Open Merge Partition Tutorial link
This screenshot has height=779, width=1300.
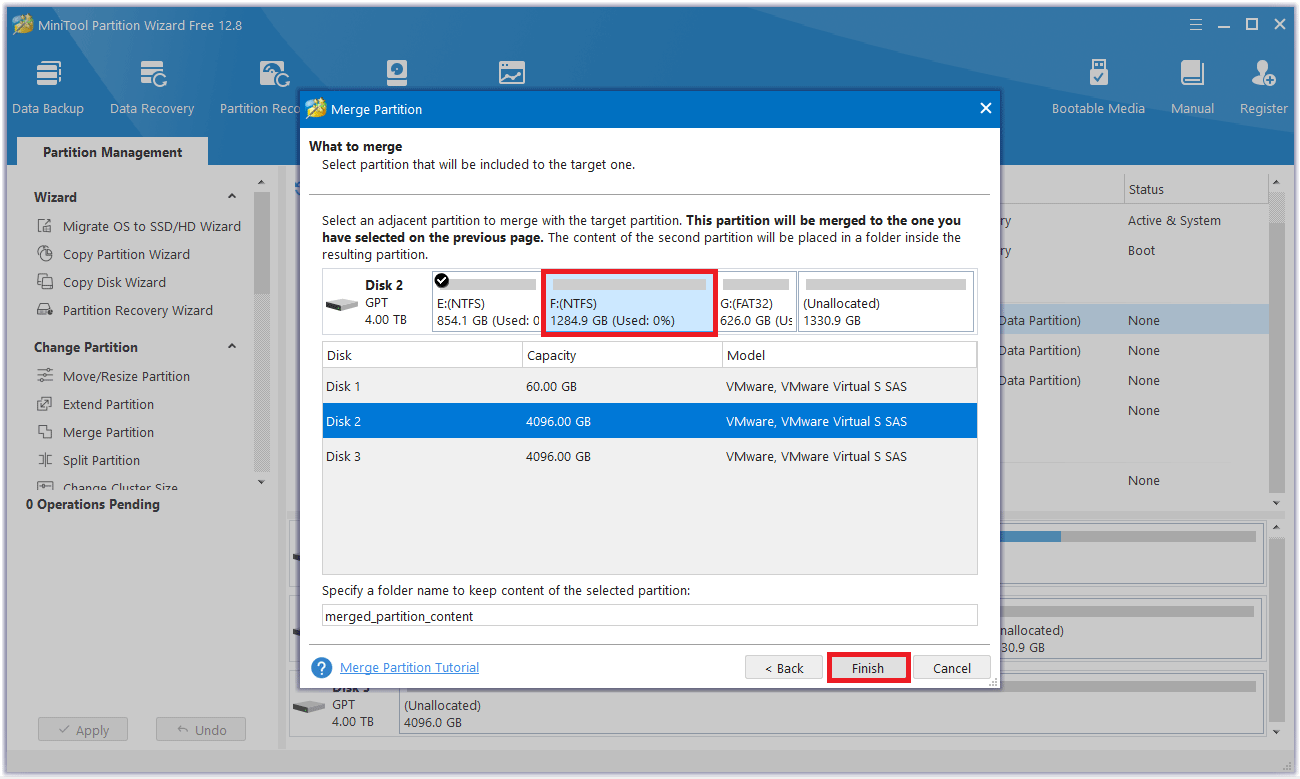coord(409,668)
